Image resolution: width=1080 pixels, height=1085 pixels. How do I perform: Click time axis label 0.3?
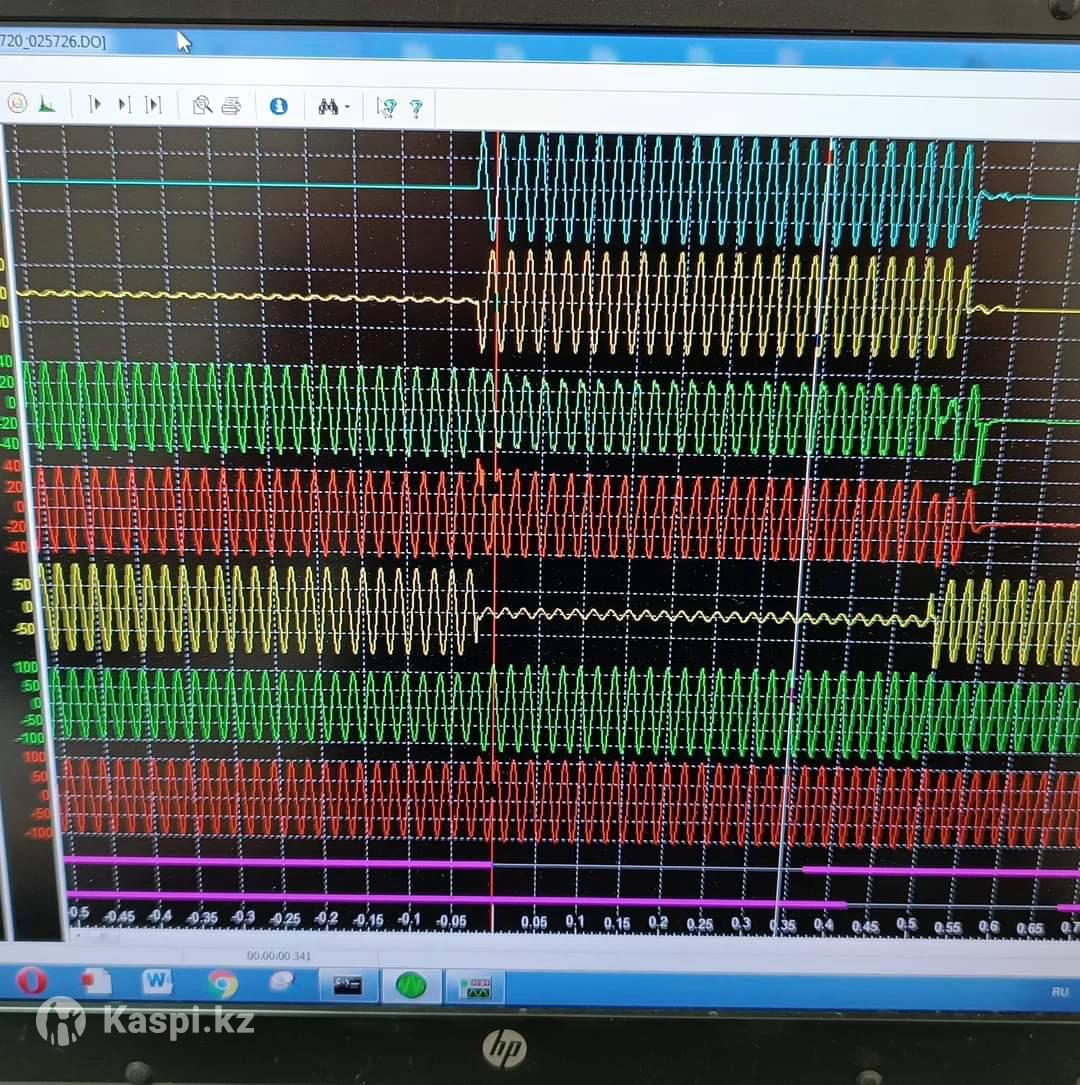click(740, 924)
